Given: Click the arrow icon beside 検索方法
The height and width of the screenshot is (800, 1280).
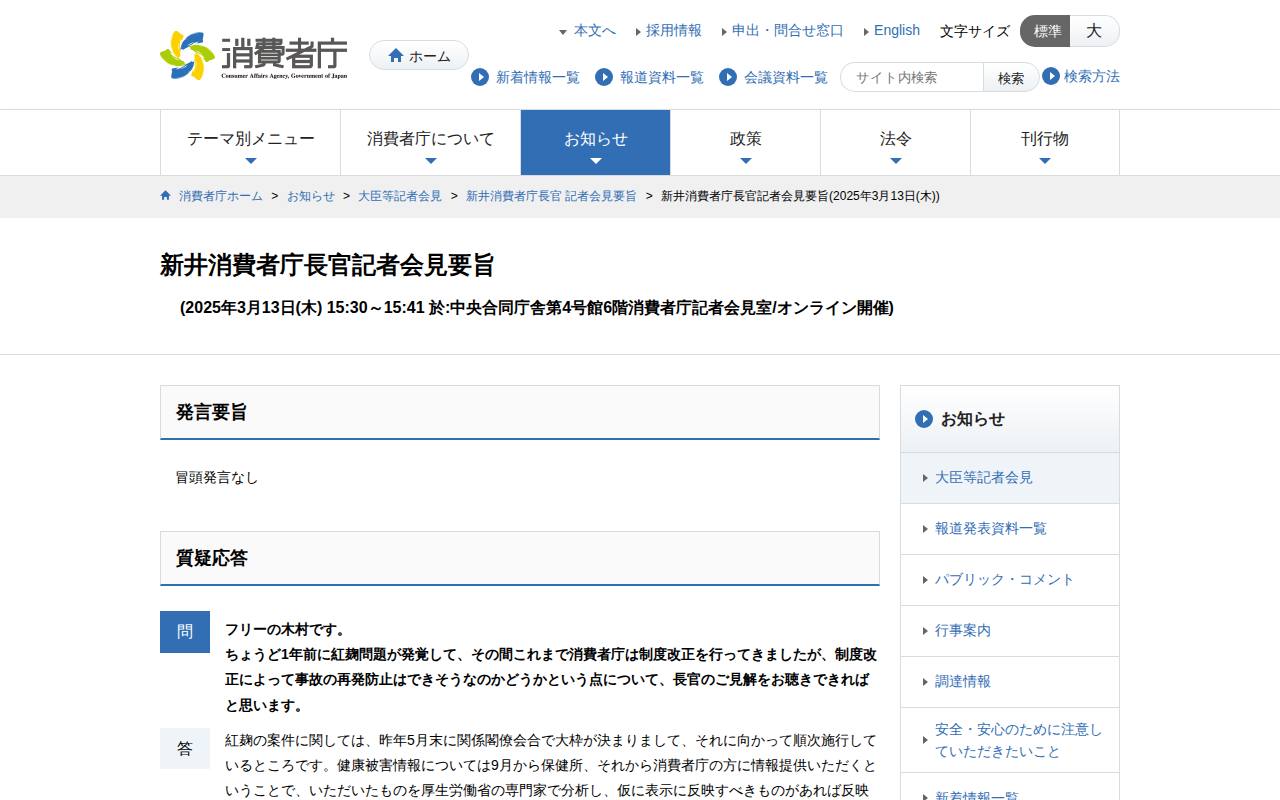Looking at the screenshot, I should click(1051, 76).
